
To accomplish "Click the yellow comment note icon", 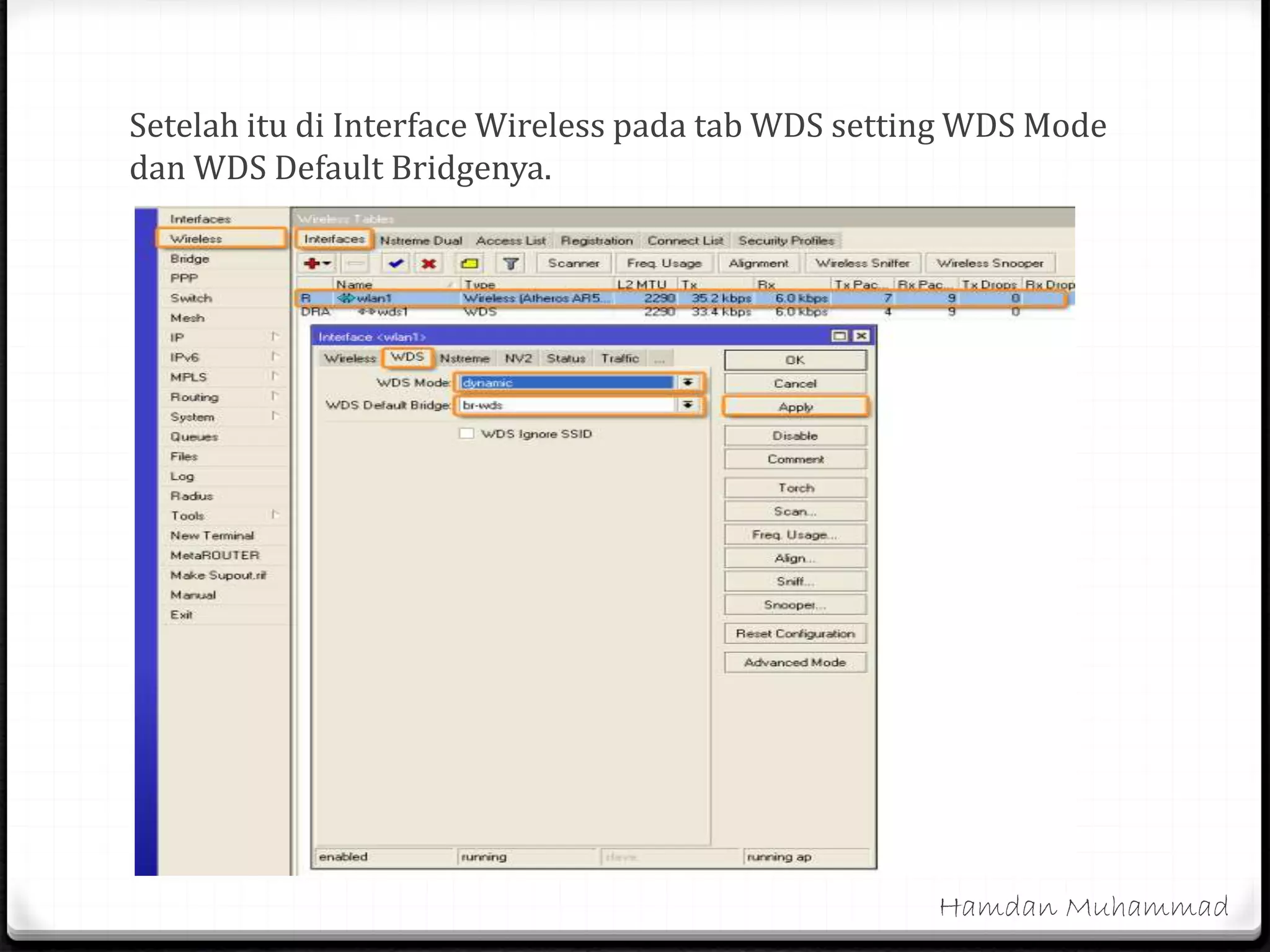I will pyautogui.click(x=469, y=263).
